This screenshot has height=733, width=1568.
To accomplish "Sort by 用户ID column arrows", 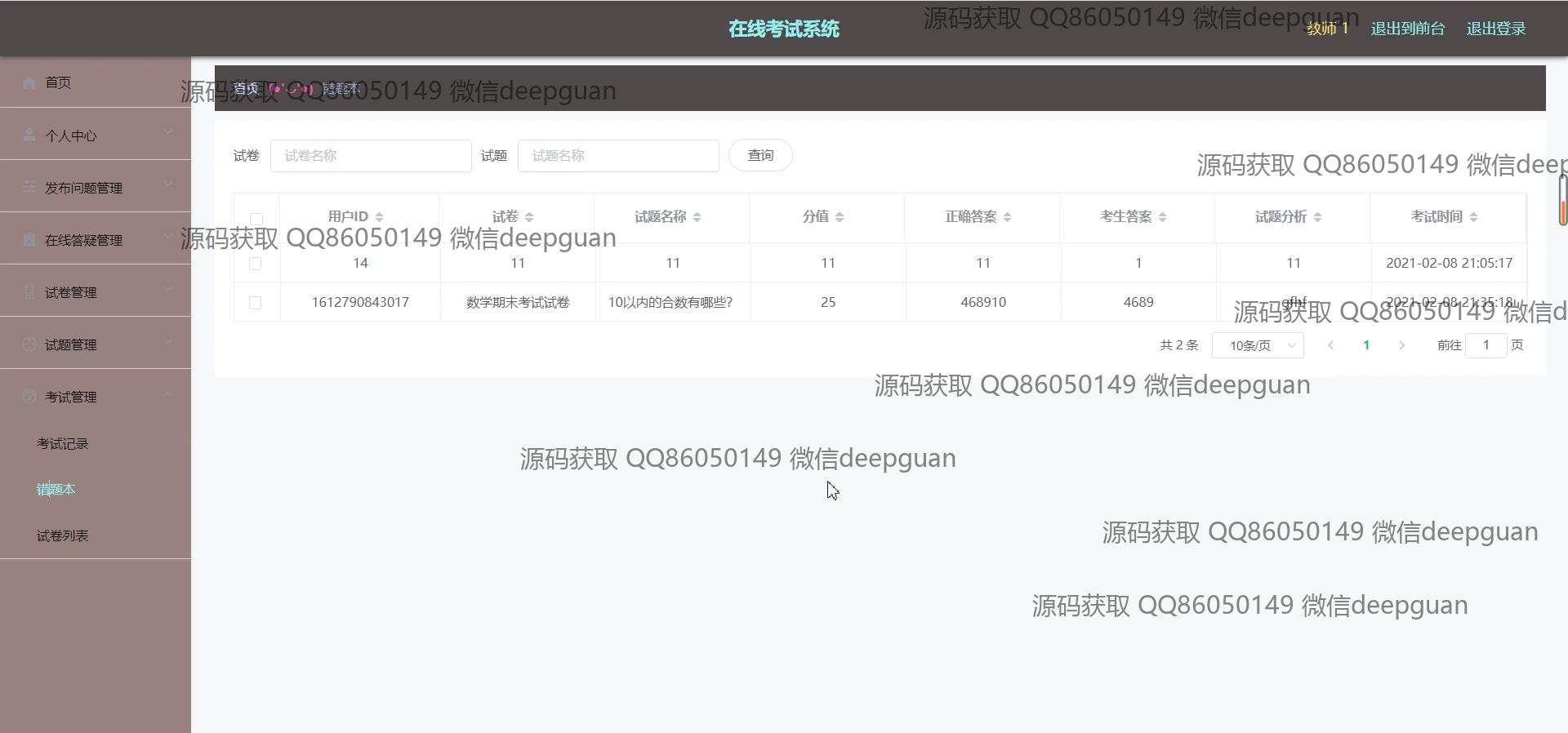I will tap(379, 217).
